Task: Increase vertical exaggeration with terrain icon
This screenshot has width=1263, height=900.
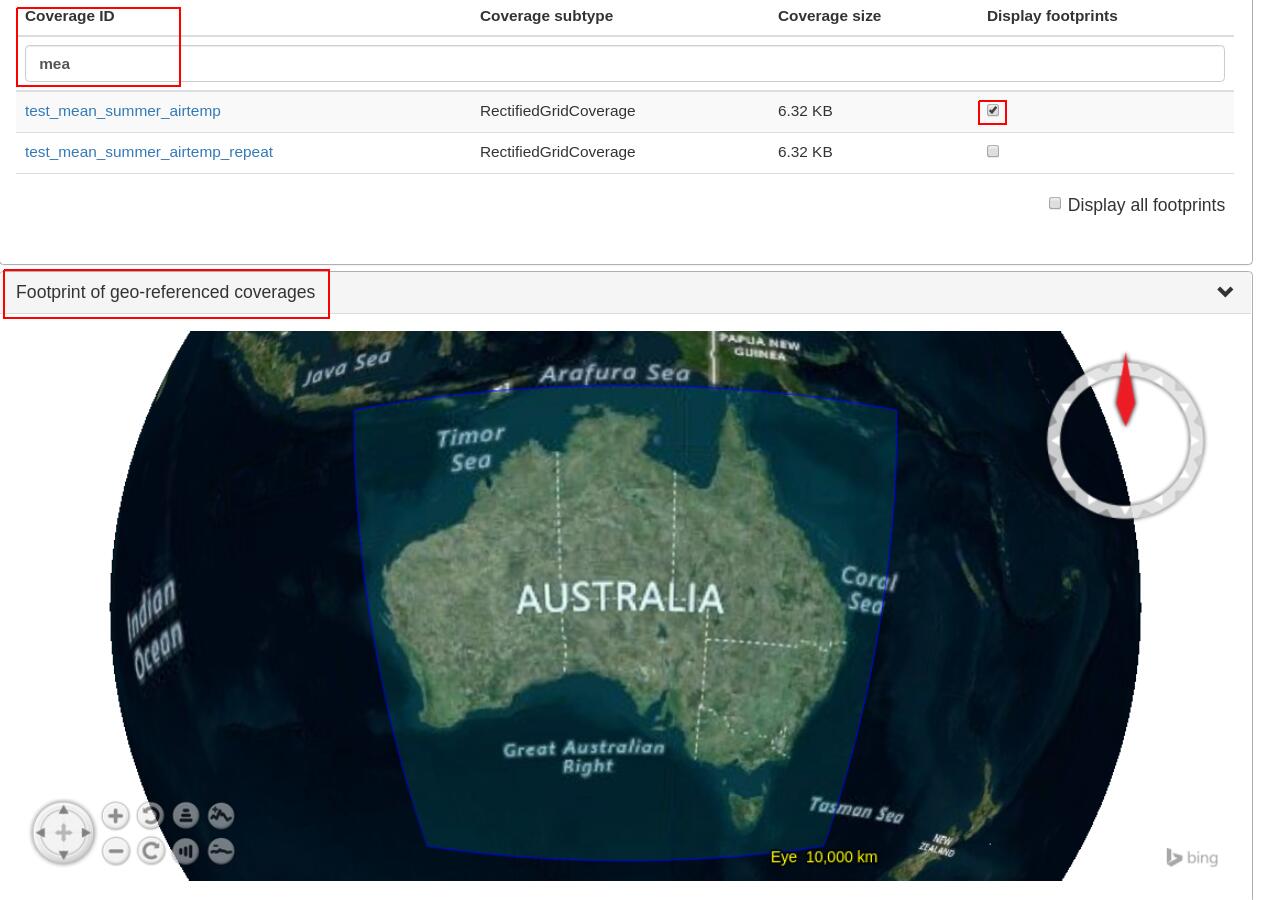Action: click(x=221, y=816)
